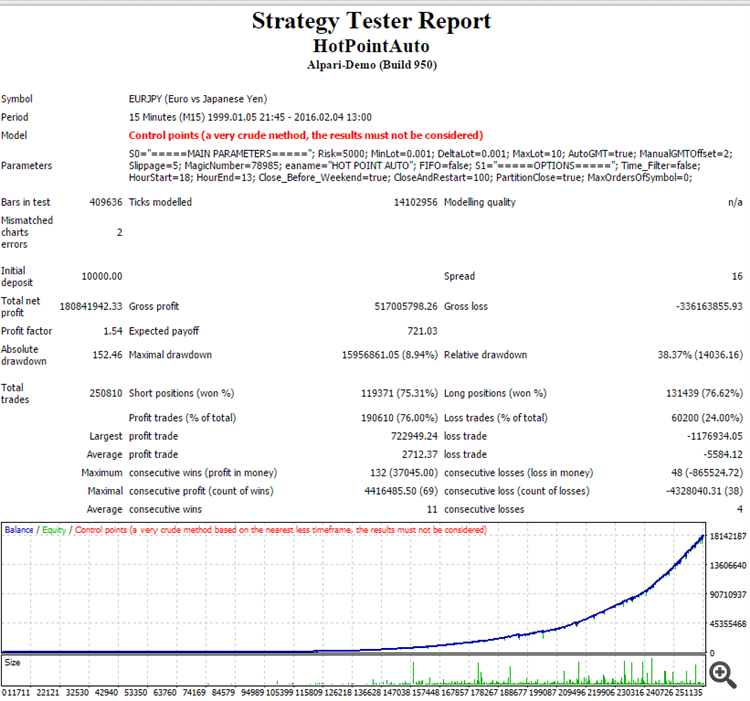Click the Profit factor value 1.54
This screenshot has height=701, width=750.
[113, 331]
